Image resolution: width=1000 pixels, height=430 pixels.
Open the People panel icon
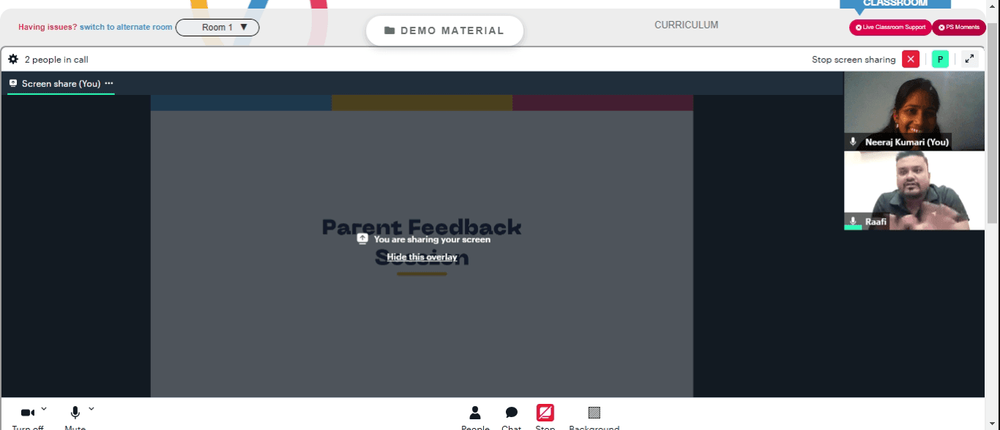coord(475,413)
